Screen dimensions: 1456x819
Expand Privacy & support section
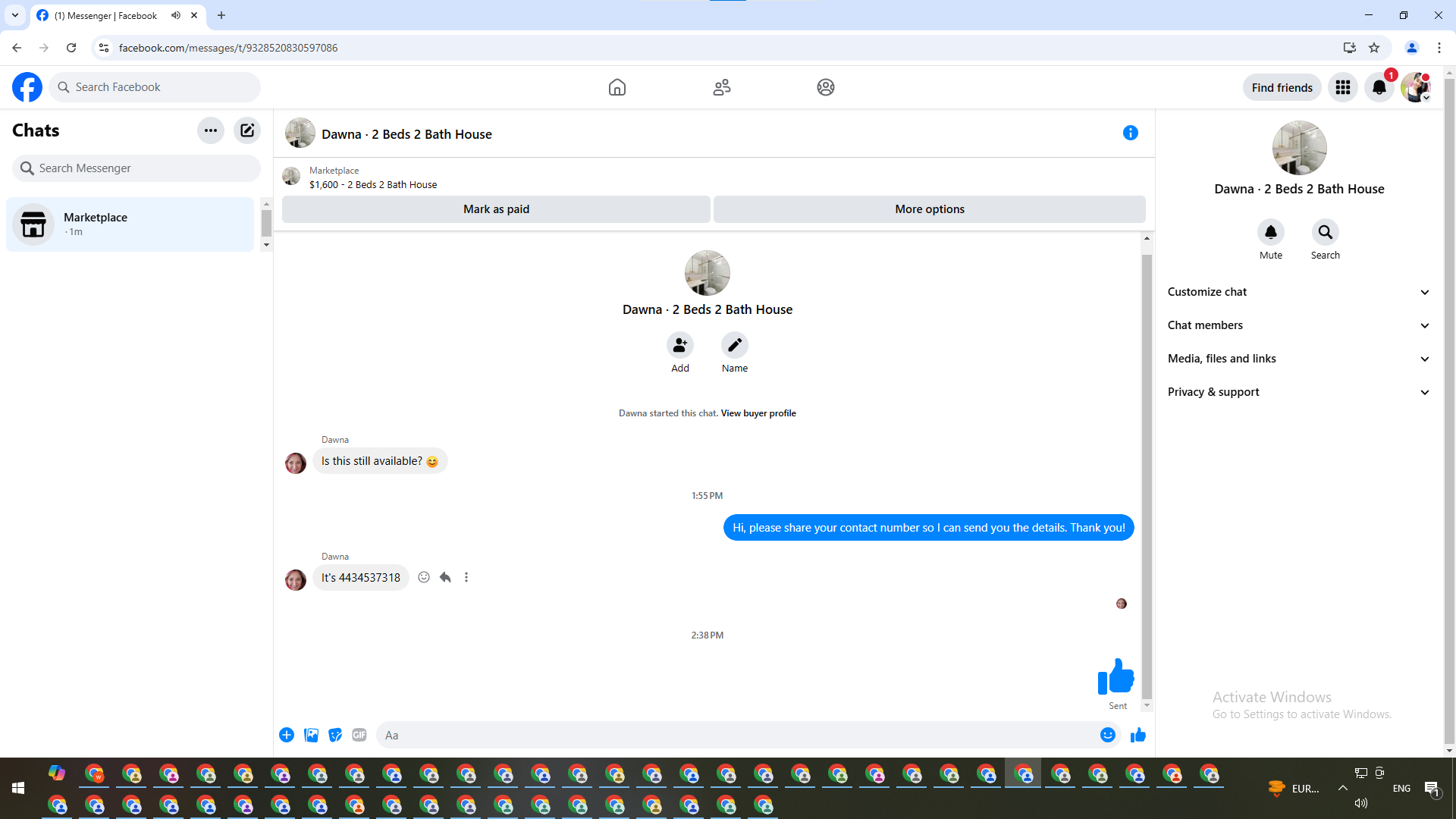coord(1298,392)
